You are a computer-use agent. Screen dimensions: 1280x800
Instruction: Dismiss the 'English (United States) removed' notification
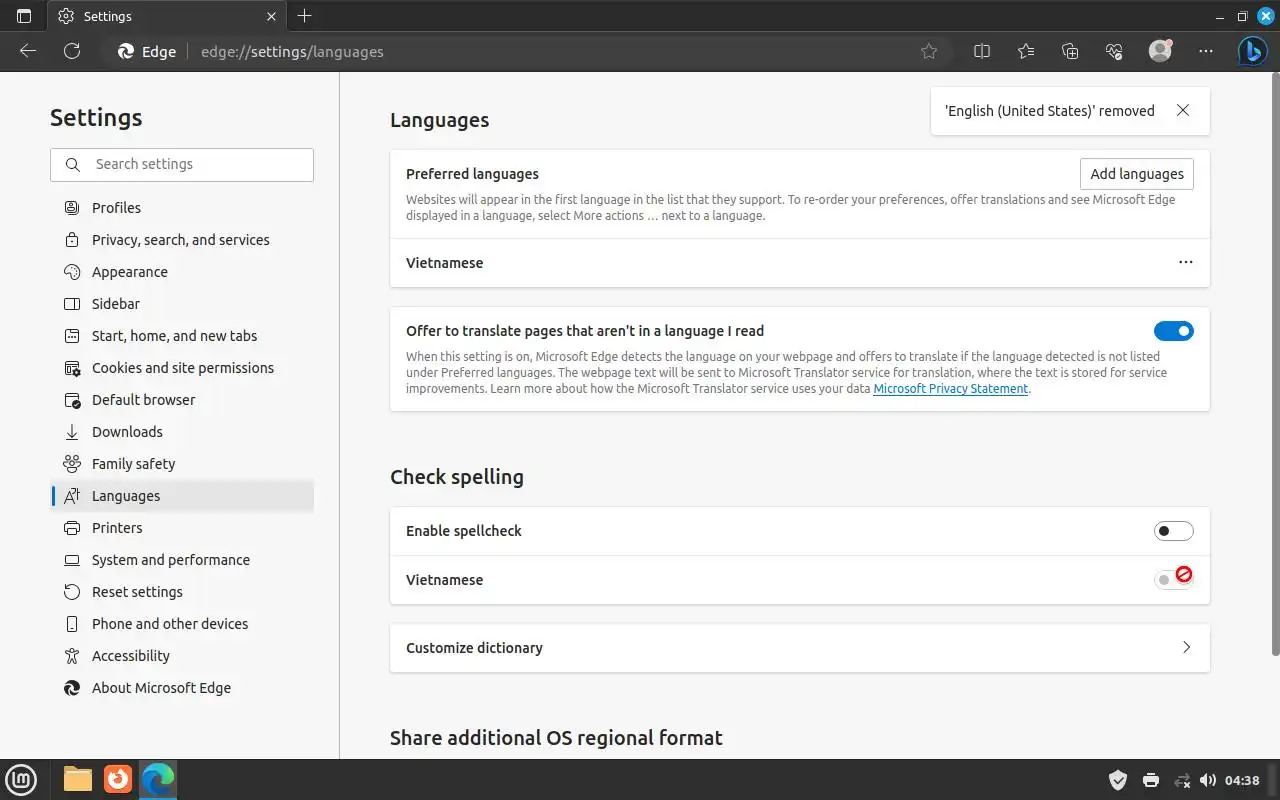1183,111
